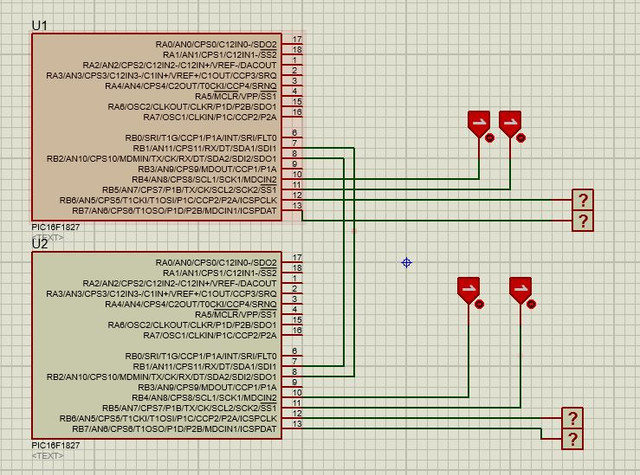Select the logic probe on U2 RB6/ICSPCLK wire

(572, 418)
